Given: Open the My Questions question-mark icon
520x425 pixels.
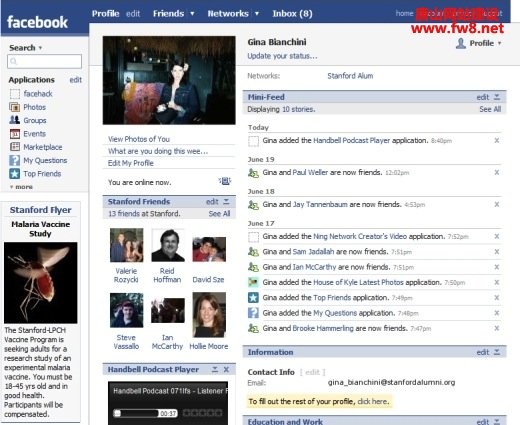Looking at the screenshot, I should [15, 160].
